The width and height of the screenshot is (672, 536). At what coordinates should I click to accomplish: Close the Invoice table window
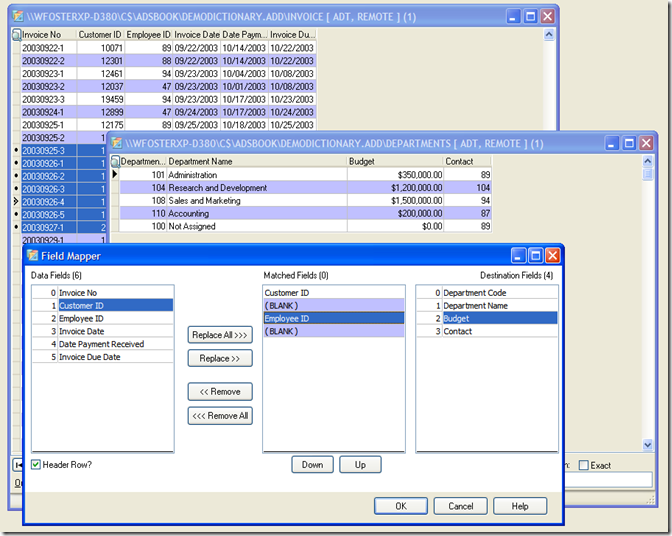click(548, 17)
